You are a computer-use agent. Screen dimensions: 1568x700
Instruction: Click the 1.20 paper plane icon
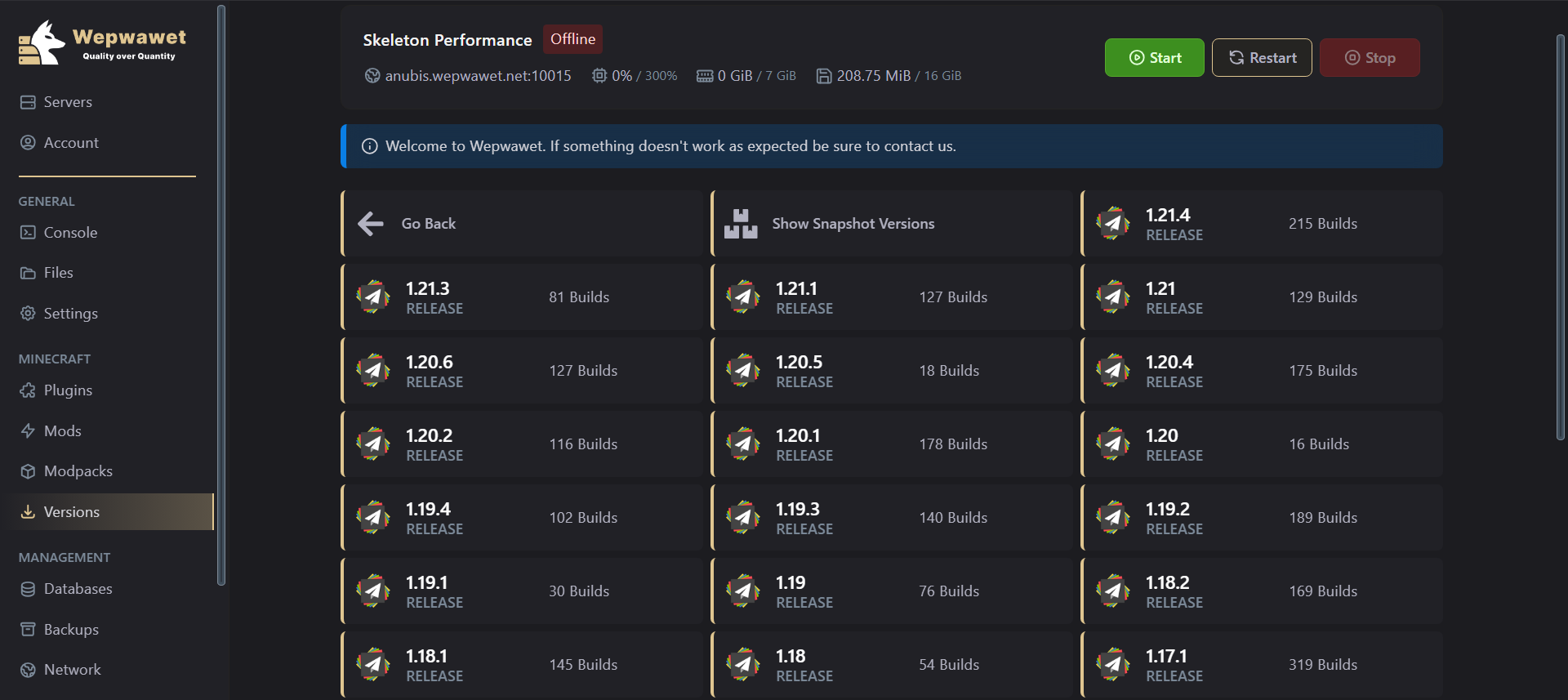(x=1113, y=444)
